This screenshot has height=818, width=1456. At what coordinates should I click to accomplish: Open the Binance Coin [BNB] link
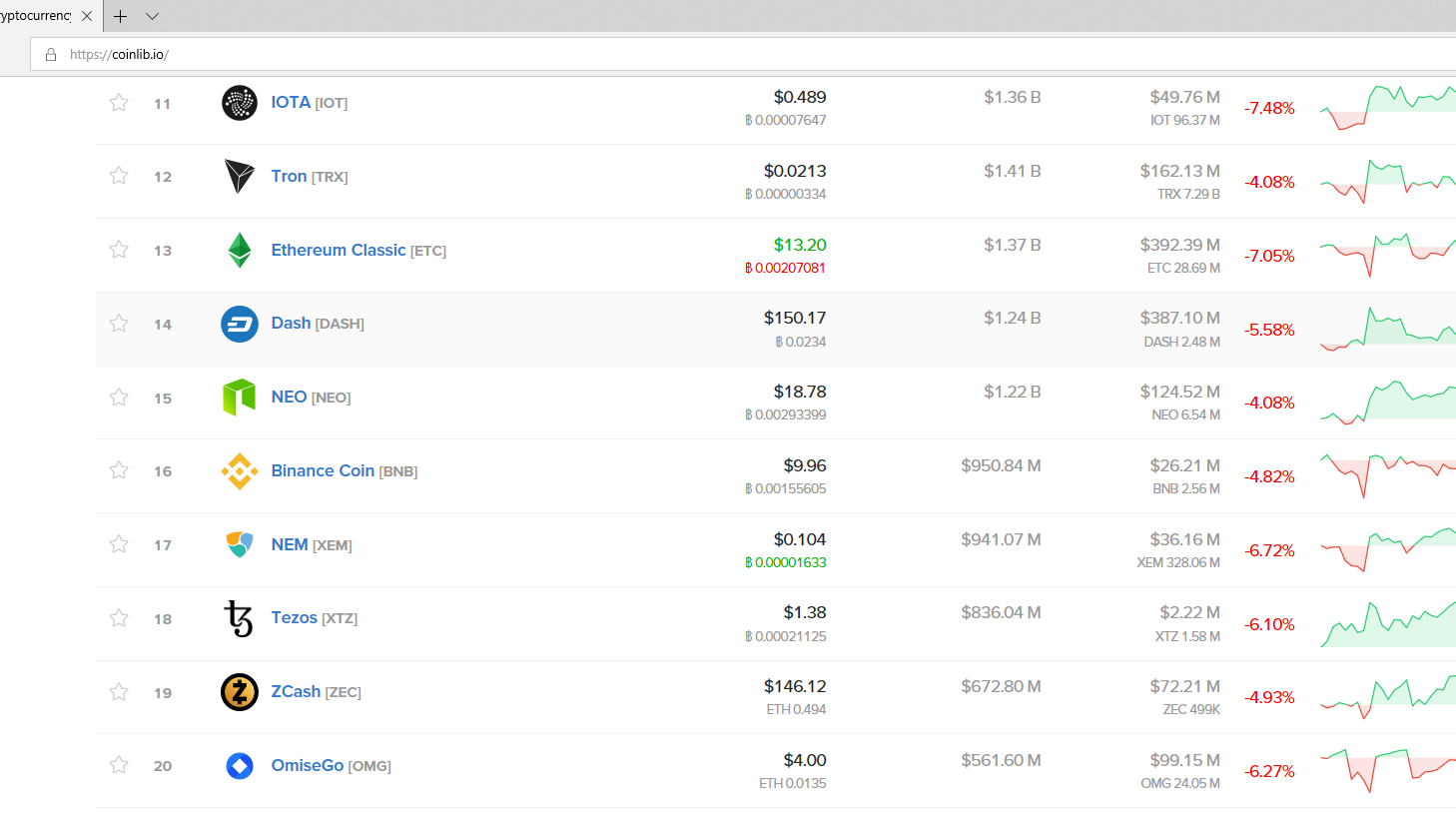pos(345,471)
